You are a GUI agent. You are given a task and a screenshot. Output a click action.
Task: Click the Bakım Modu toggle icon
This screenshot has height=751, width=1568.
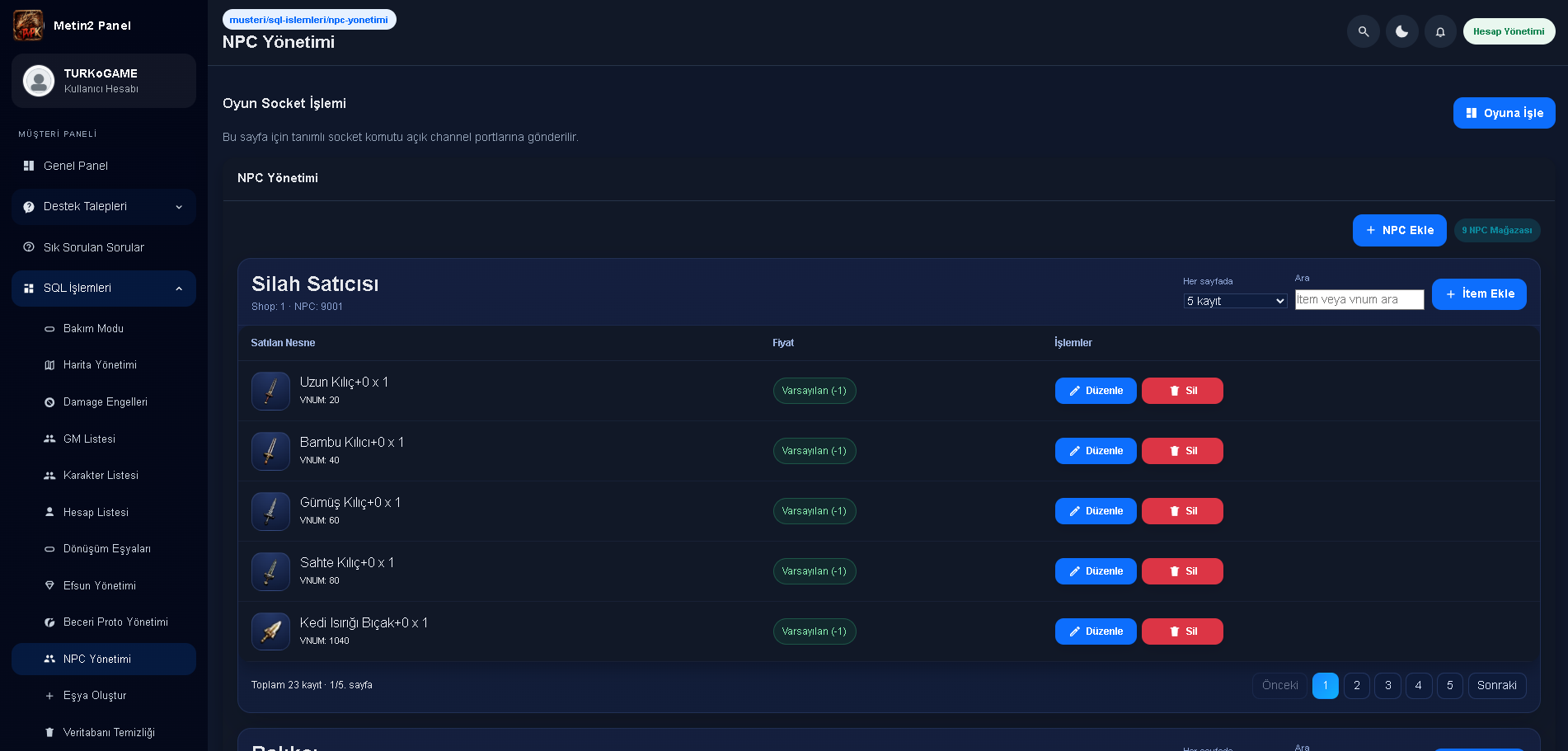pos(49,329)
